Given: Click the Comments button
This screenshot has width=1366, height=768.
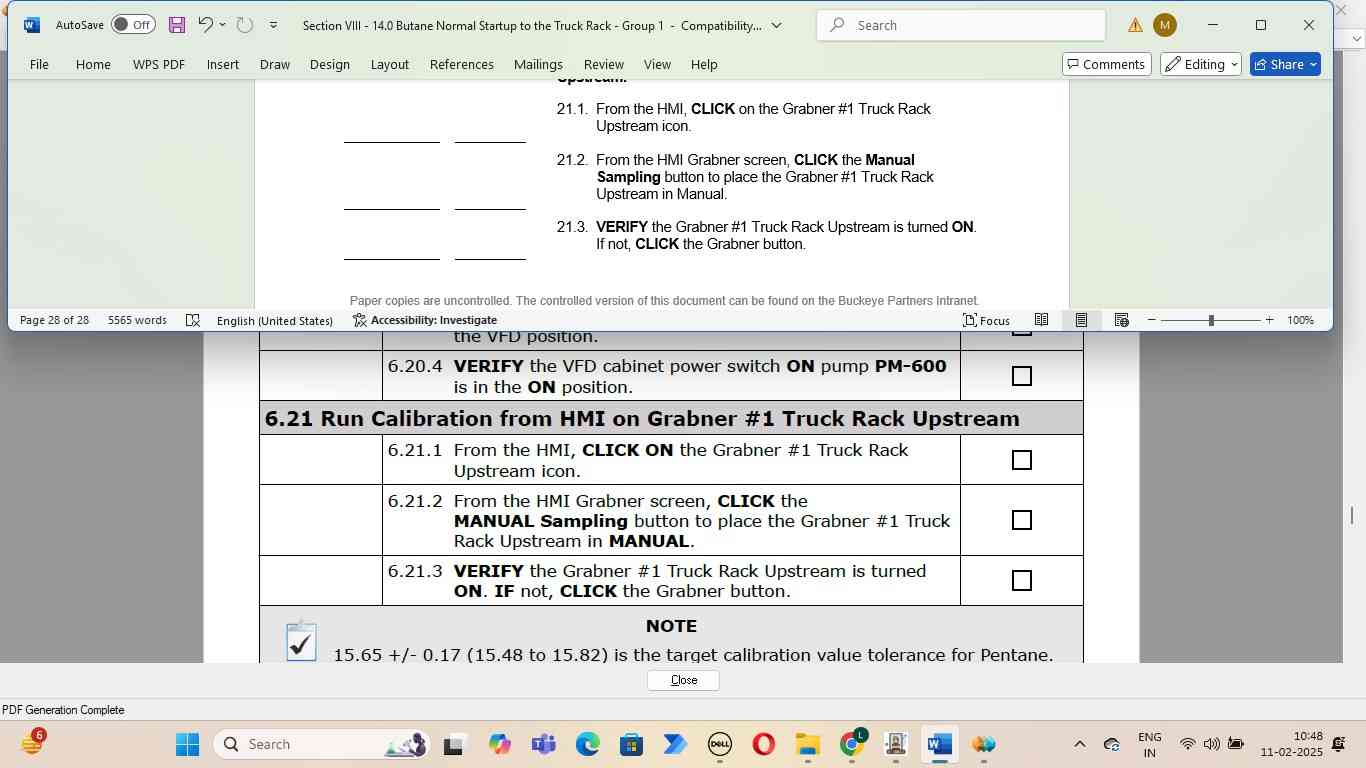Looking at the screenshot, I should point(1106,64).
